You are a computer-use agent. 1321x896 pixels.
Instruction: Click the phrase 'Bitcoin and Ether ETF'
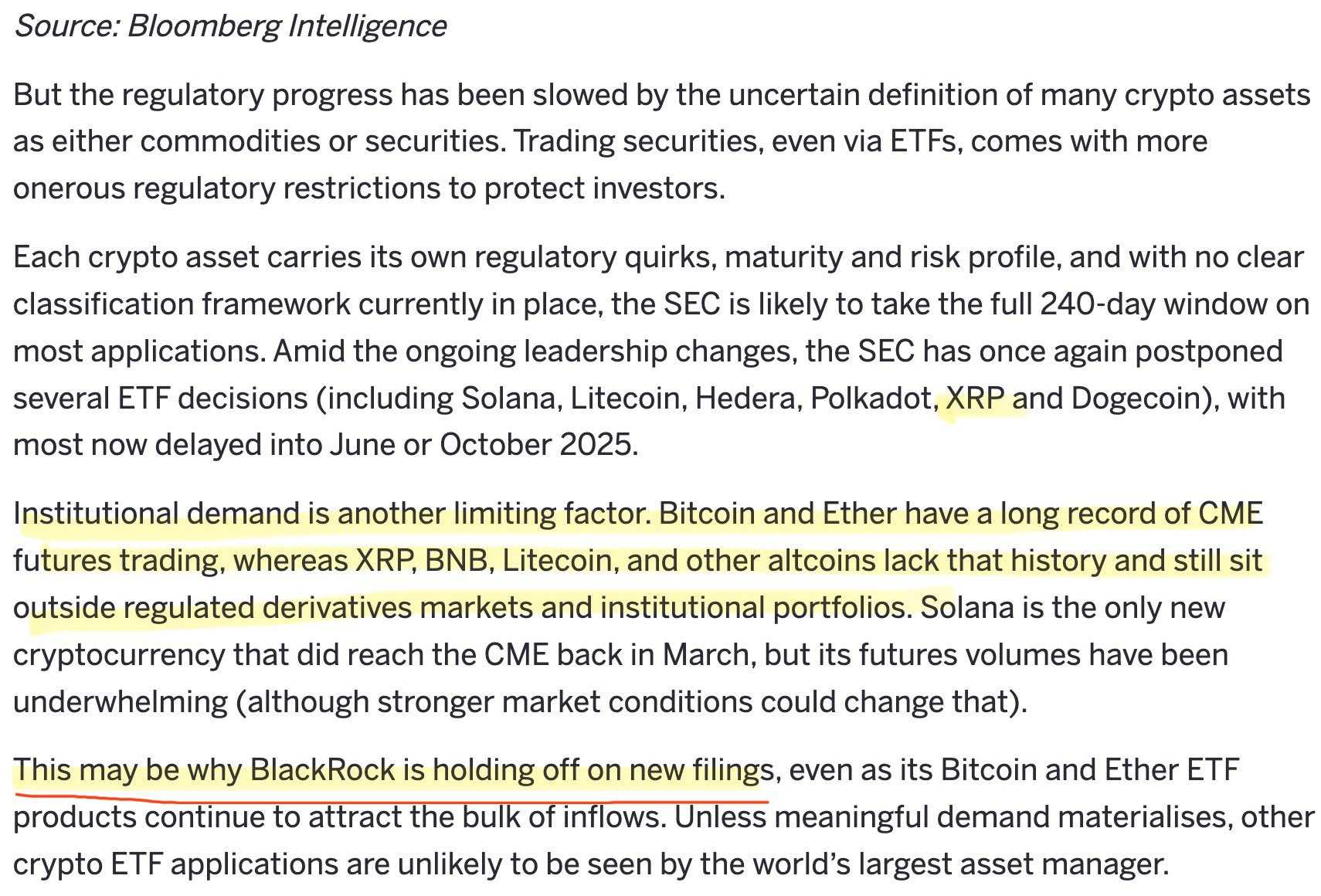click(1090, 771)
